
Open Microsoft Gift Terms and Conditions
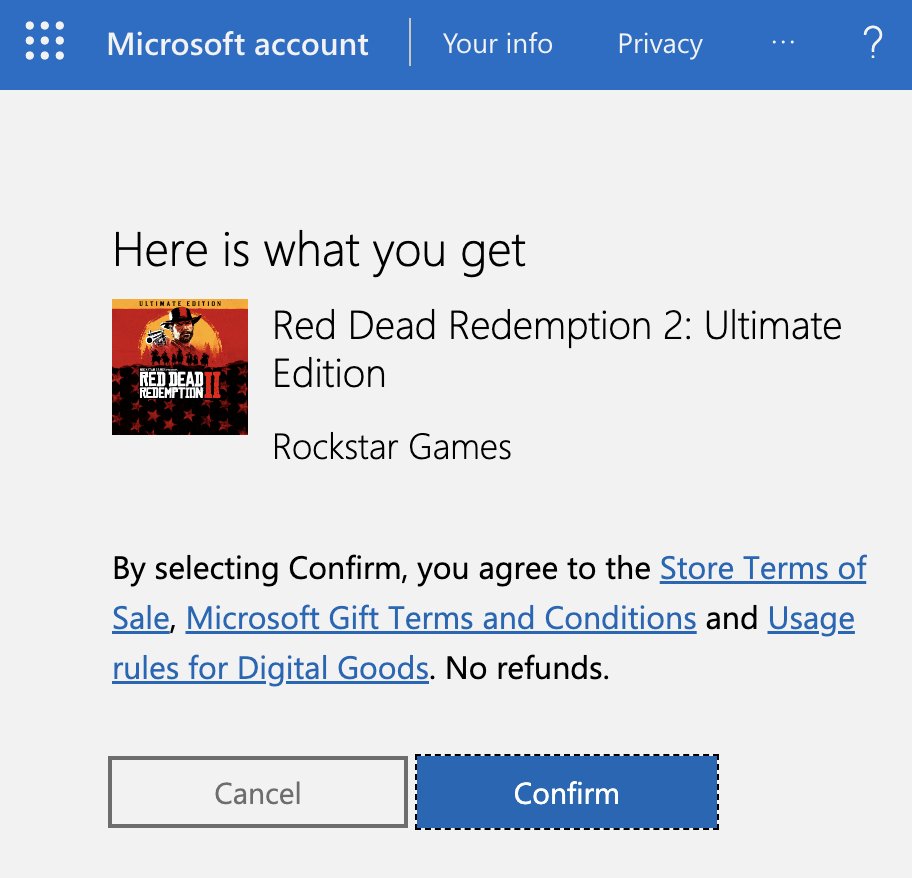pyautogui.click(x=443, y=618)
